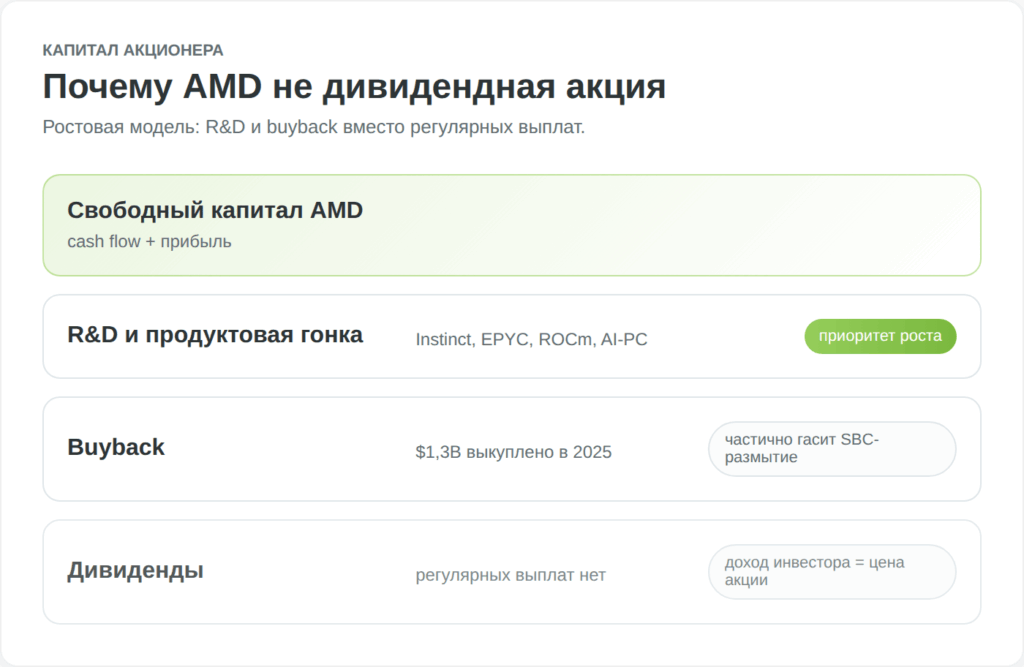The height and width of the screenshot is (667, 1024).
Task: Click the 'доход инвестора = цена акции' pill
Action: point(832,572)
